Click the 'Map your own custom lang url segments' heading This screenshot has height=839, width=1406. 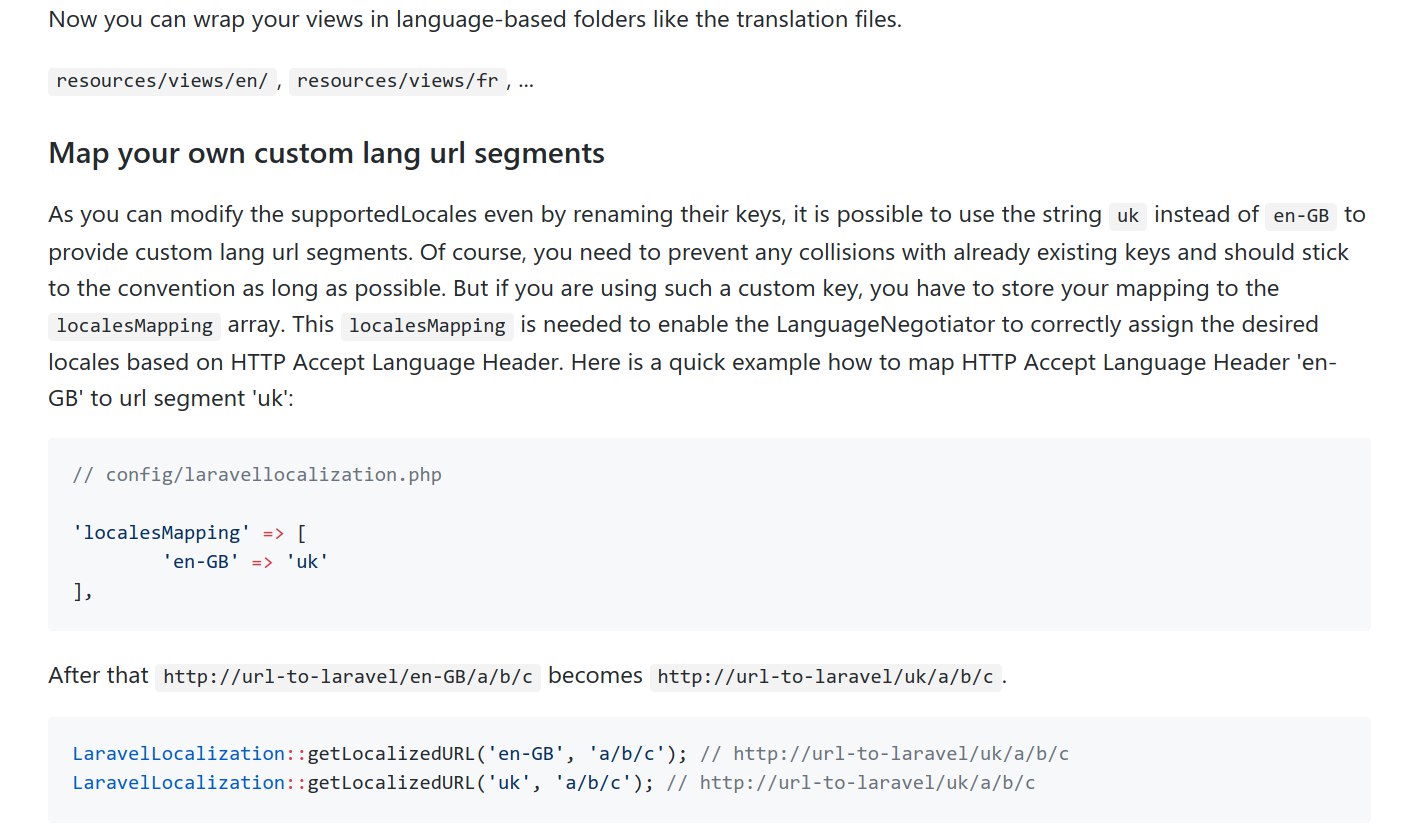[326, 154]
